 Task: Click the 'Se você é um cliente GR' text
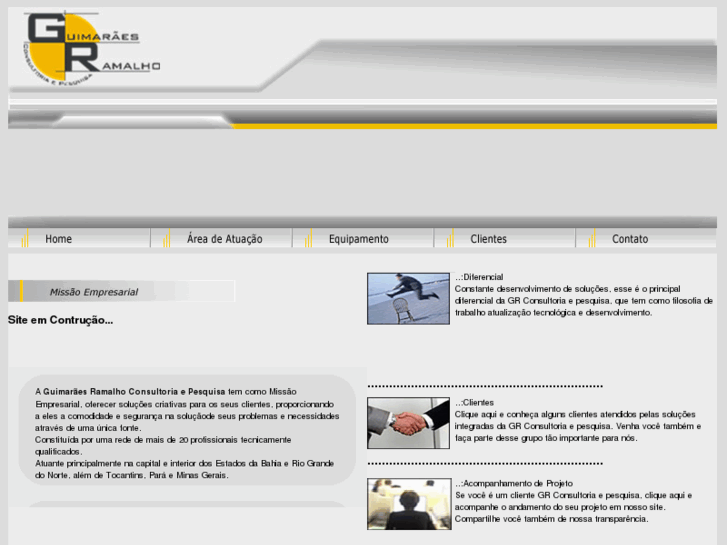pos(502,495)
